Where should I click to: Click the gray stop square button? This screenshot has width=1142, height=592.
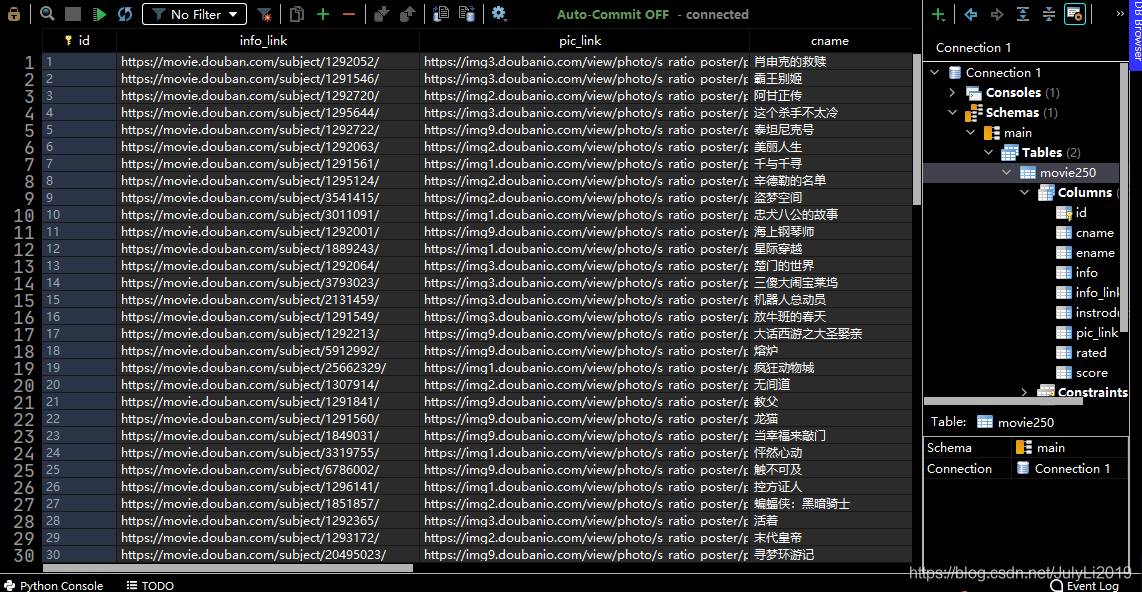73,14
